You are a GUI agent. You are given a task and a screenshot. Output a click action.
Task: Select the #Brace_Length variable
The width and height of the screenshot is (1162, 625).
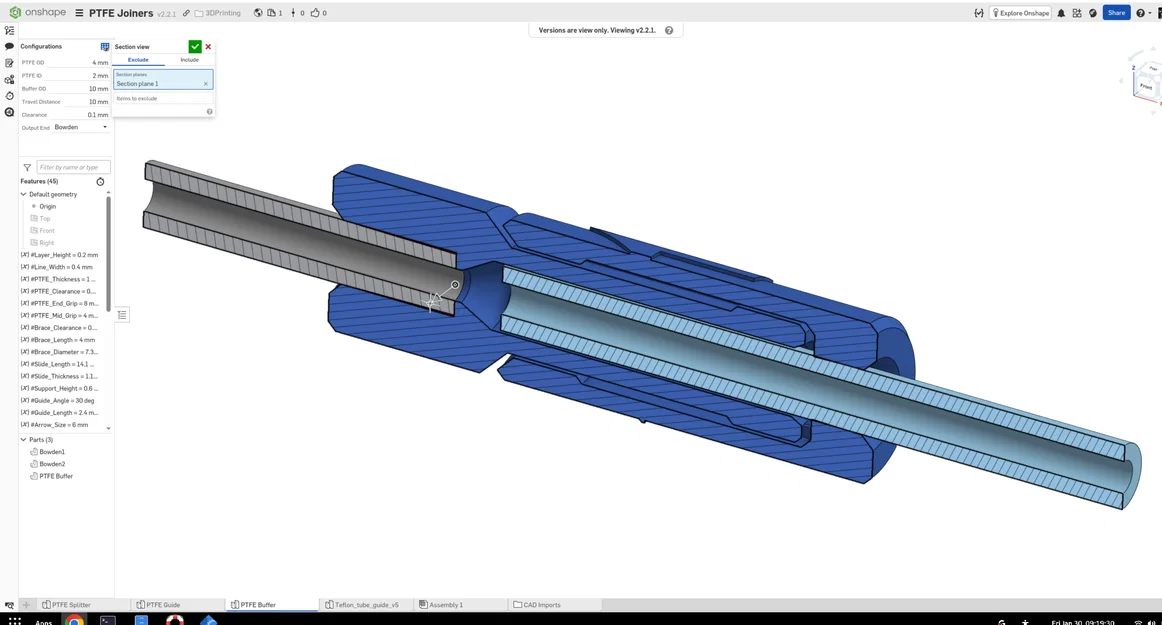[59, 340]
